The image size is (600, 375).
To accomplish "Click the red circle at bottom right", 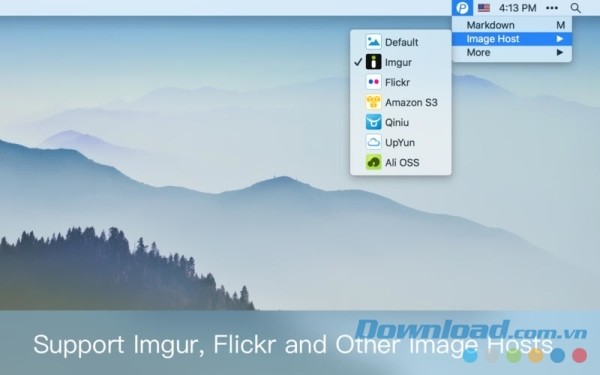I will point(579,355).
